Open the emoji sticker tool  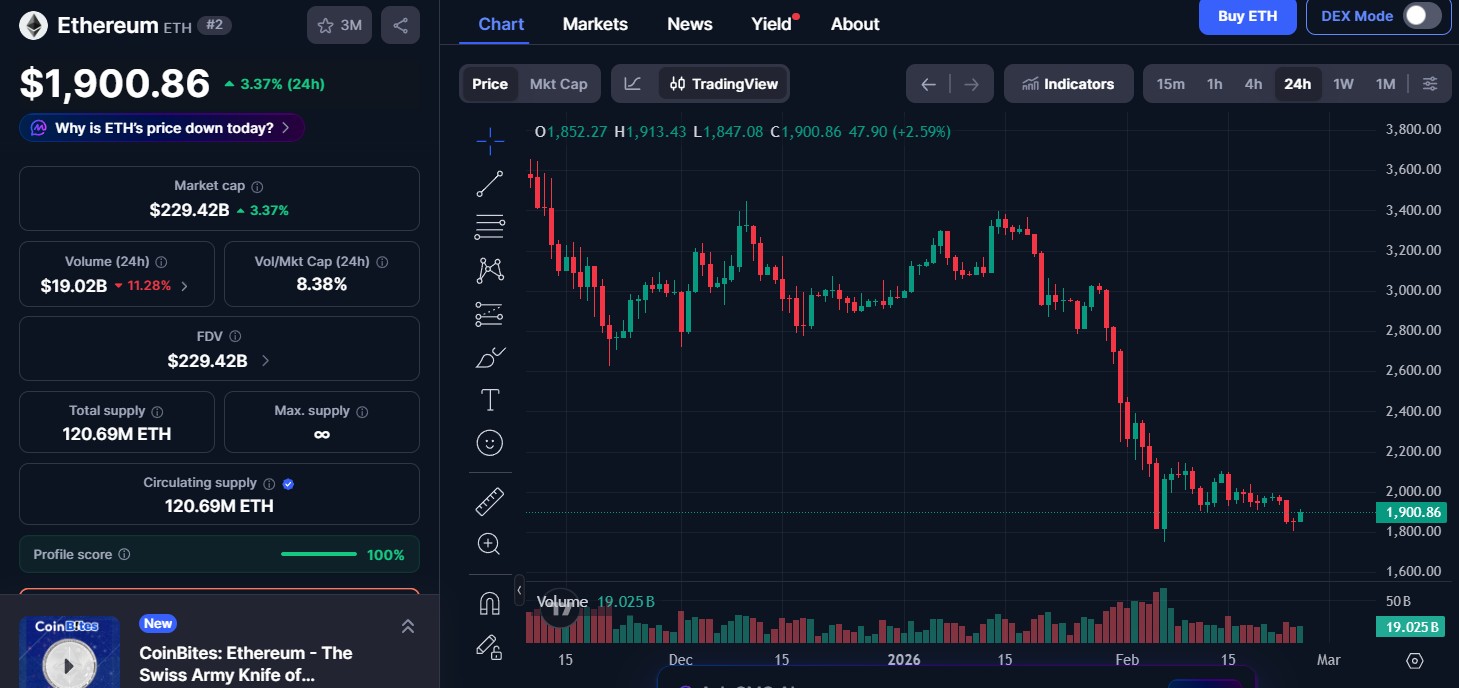coord(489,442)
